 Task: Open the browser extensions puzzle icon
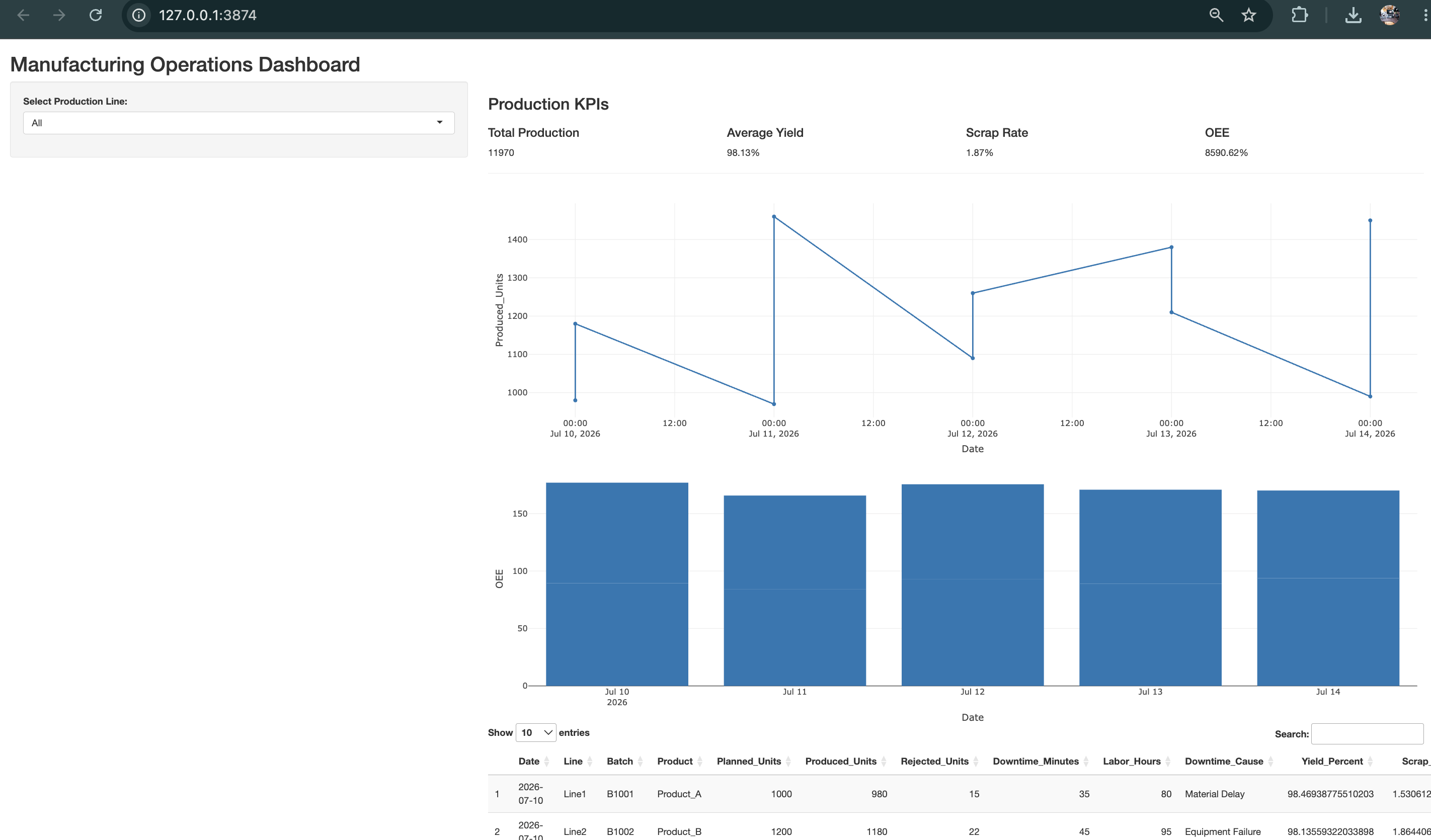(x=1299, y=15)
